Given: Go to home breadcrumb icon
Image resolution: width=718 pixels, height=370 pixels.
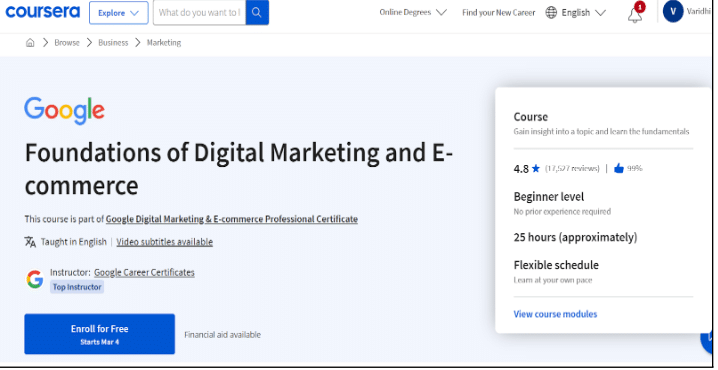Looking at the screenshot, I should coord(30,43).
